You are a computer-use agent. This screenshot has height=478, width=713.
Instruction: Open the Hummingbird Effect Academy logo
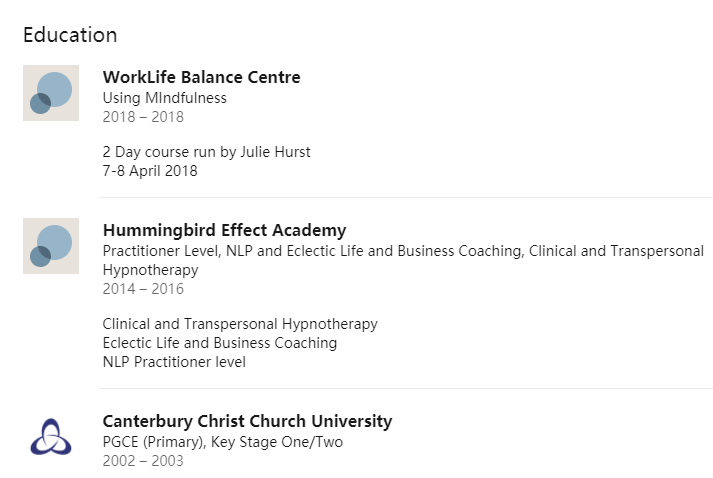pyautogui.click(x=51, y=246)
